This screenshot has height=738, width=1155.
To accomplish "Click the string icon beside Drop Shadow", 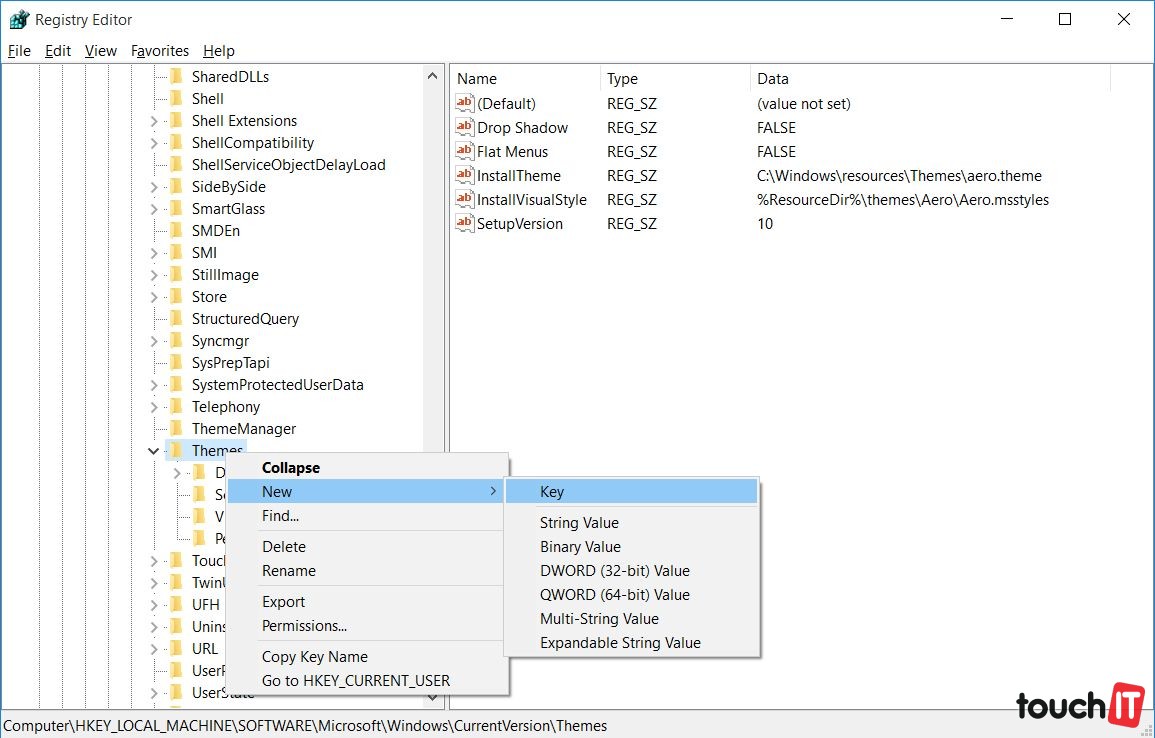I will pos(464,128).
